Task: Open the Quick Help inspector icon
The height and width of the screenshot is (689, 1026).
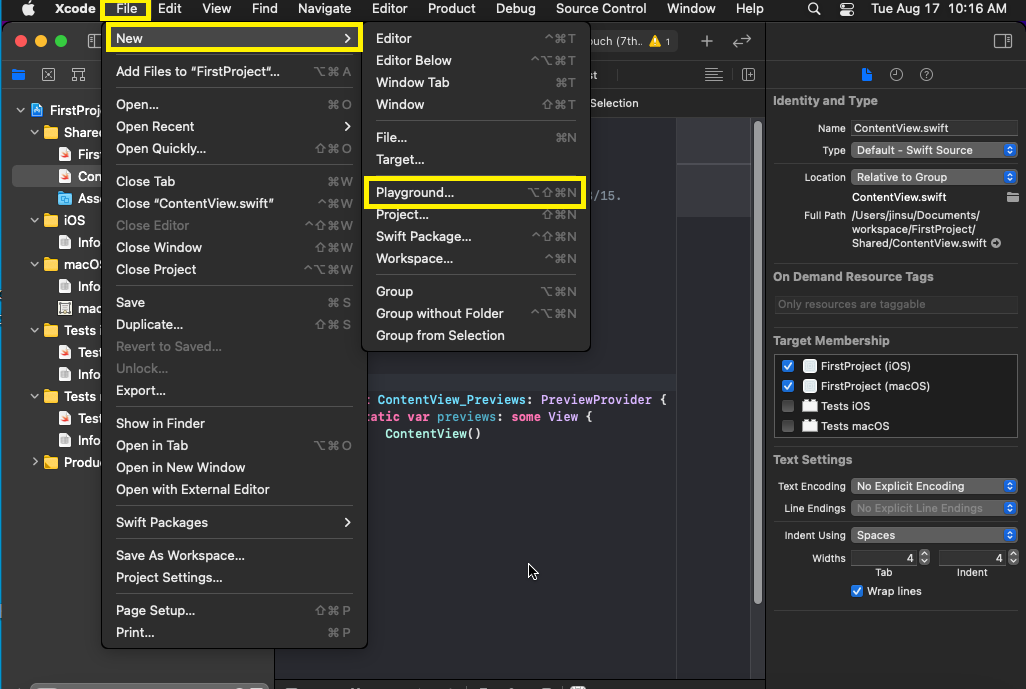Action: 926,75
